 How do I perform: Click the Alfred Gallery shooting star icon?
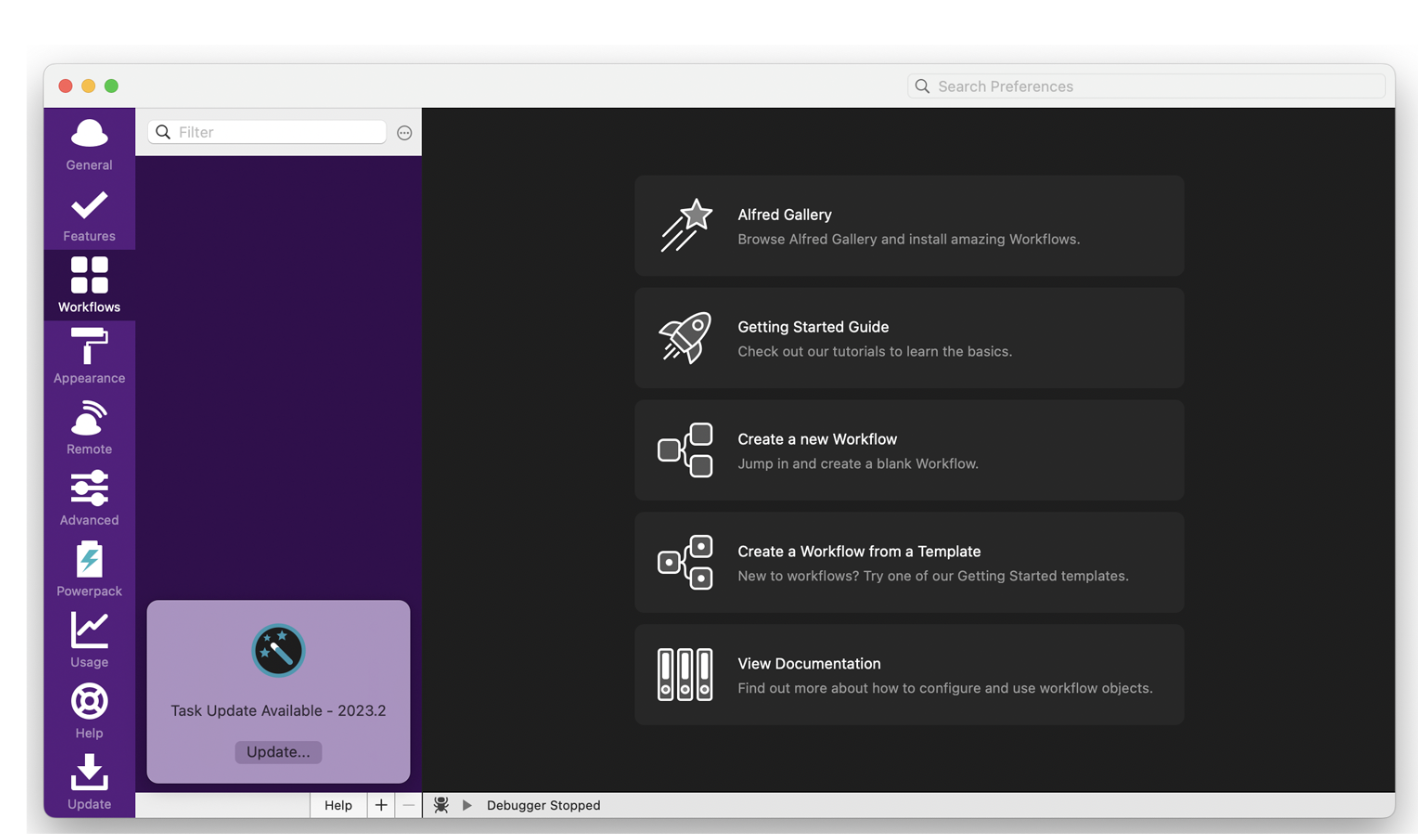tap(686, 225)
